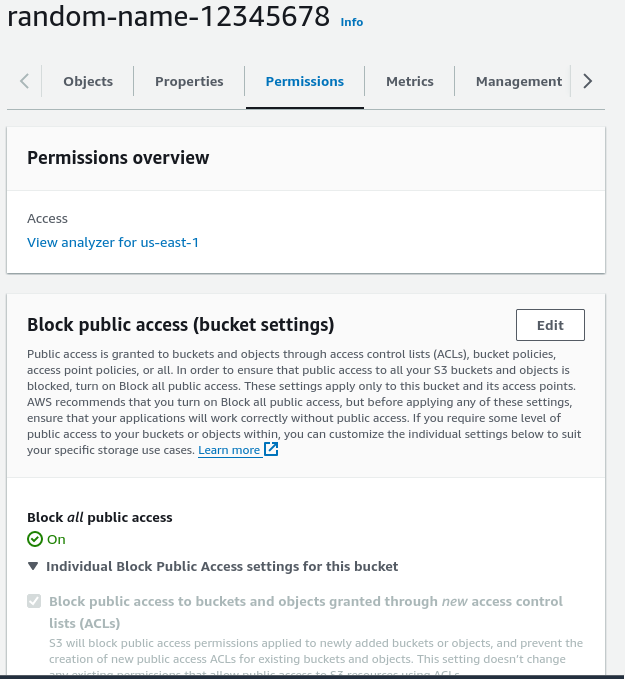Click the green check icon next to On
Image resolution: width=625 pixels, height=679 pixels.
click(35, 539)
